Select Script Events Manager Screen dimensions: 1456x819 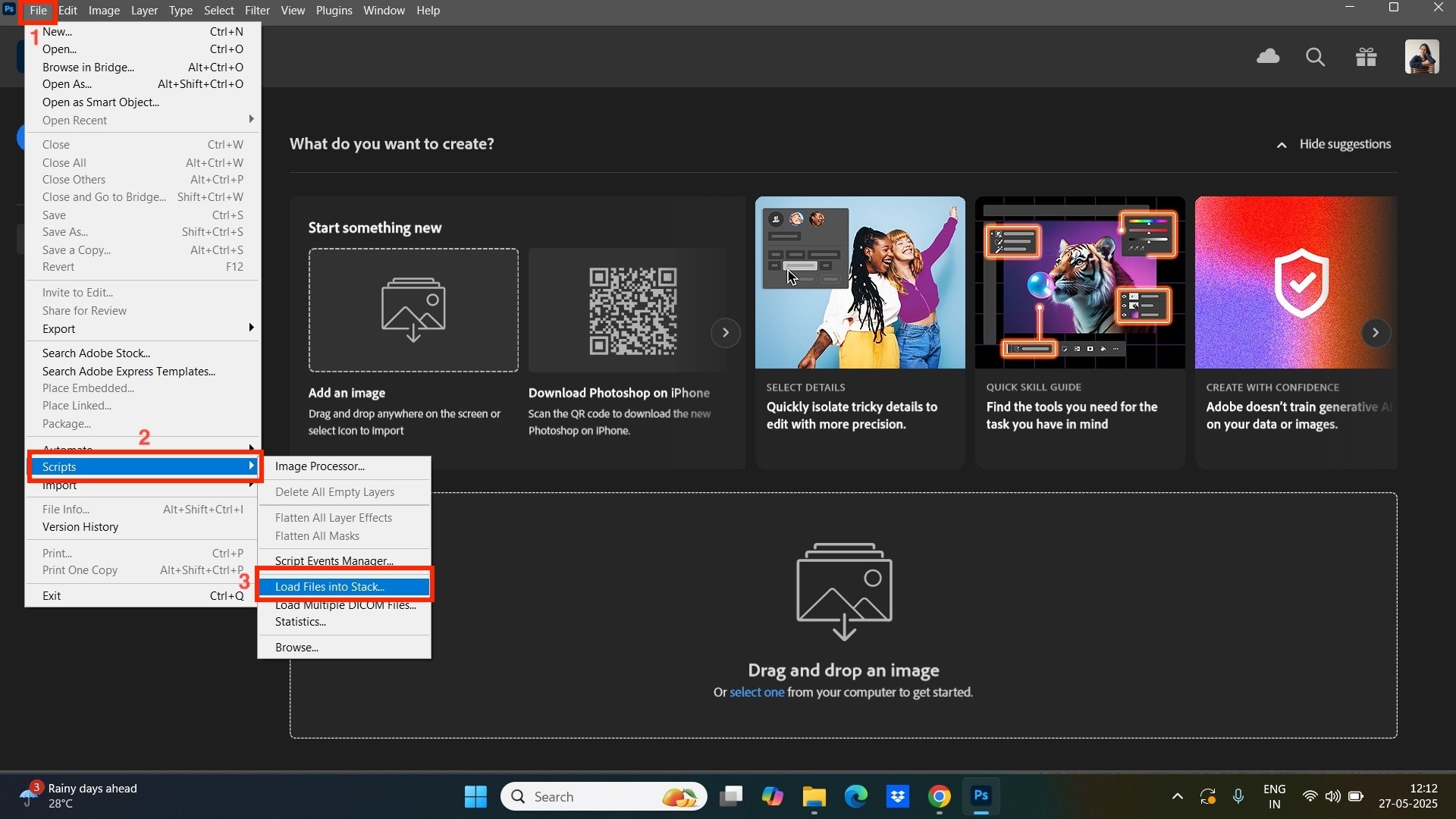(344, 561)
